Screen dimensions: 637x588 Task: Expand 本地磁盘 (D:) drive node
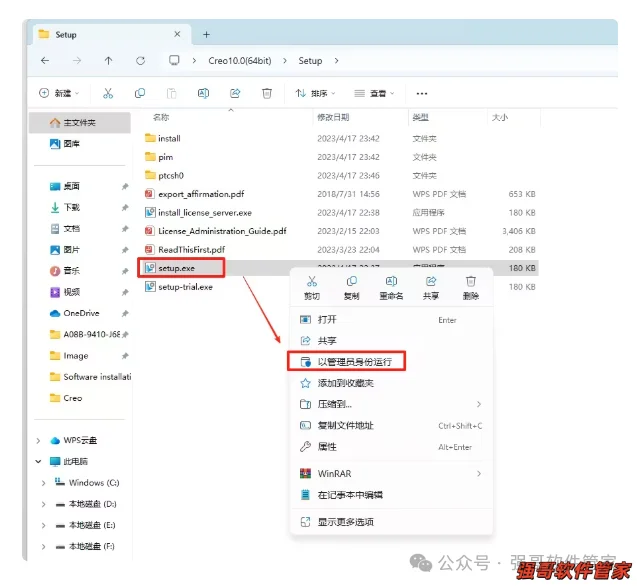point(43,504)
